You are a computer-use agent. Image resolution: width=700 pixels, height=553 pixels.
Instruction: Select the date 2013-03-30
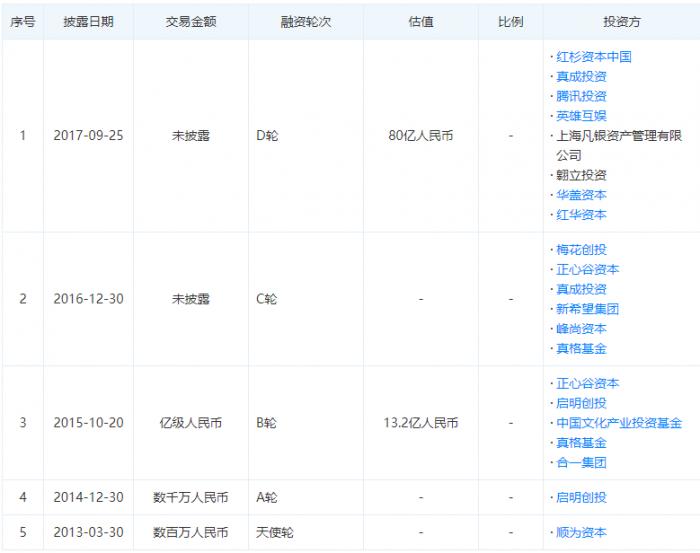click(88, 532)
